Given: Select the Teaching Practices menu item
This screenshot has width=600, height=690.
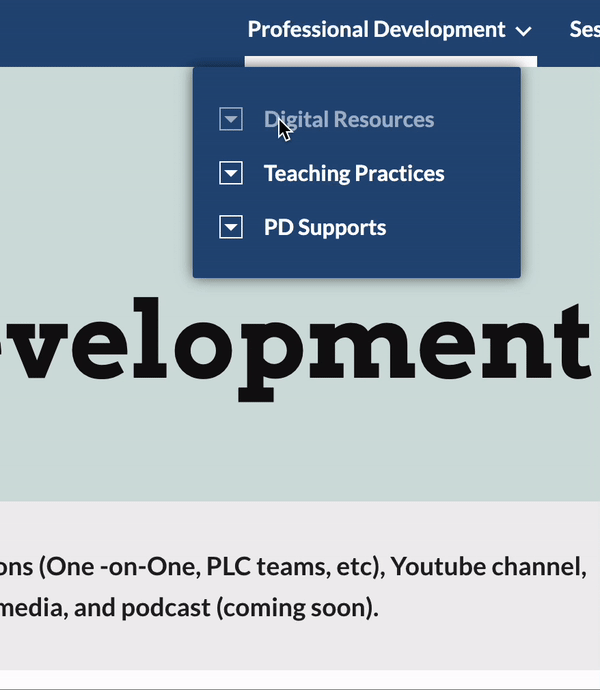Looking at the screenshot, I should click(x=354, y=173).
